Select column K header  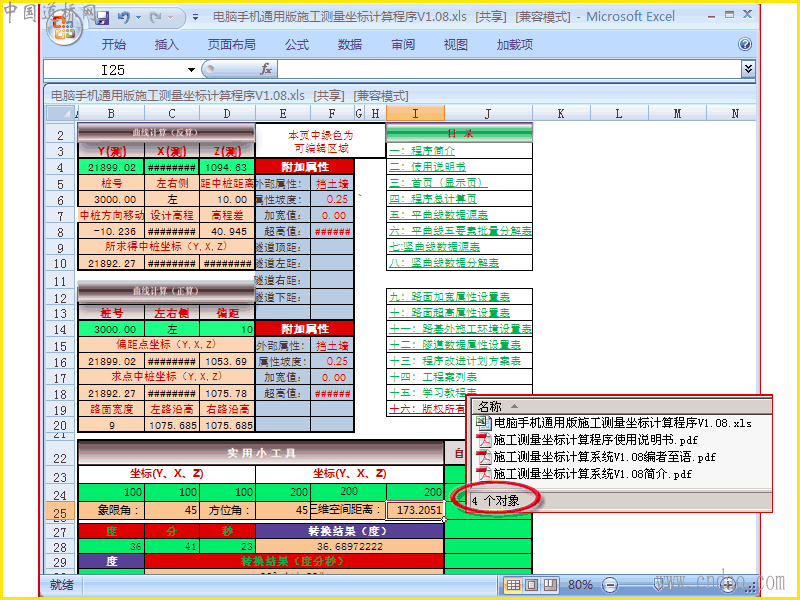(561, 113)
